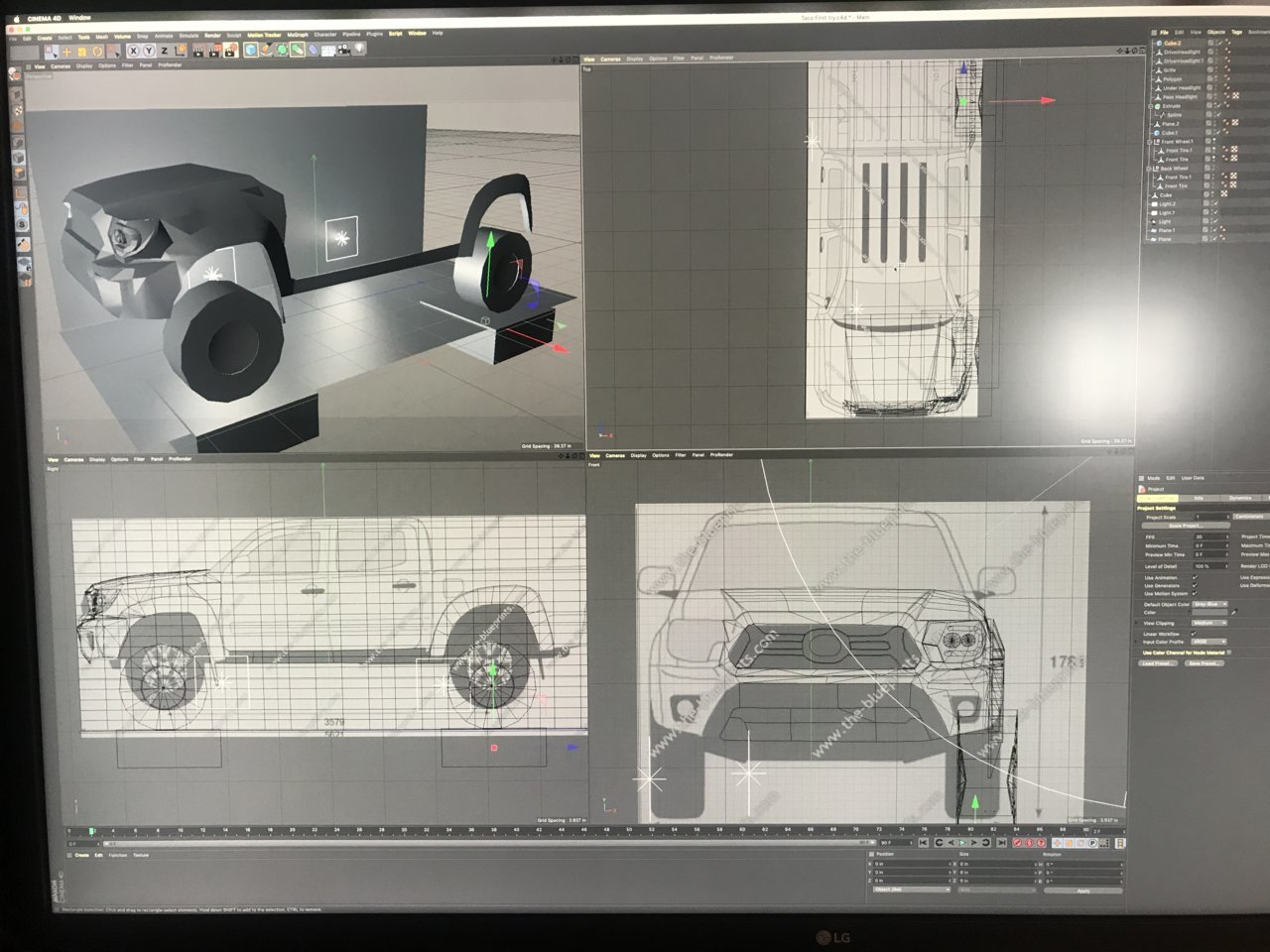Click the Project Scale value field
Viewport: 1270px width, 952px height.
click(1211, 517)
